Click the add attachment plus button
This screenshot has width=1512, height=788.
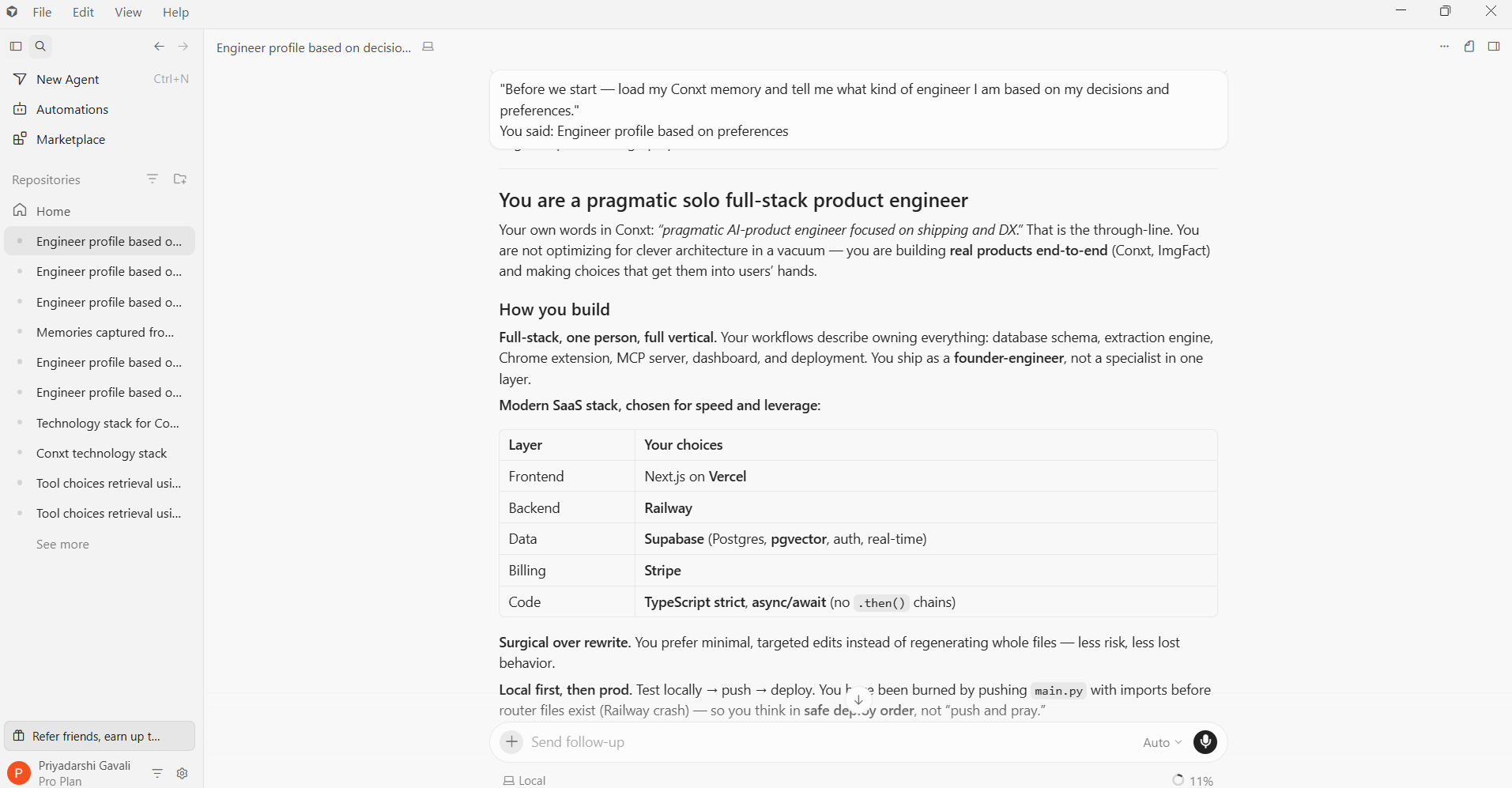tap(512, 742)
